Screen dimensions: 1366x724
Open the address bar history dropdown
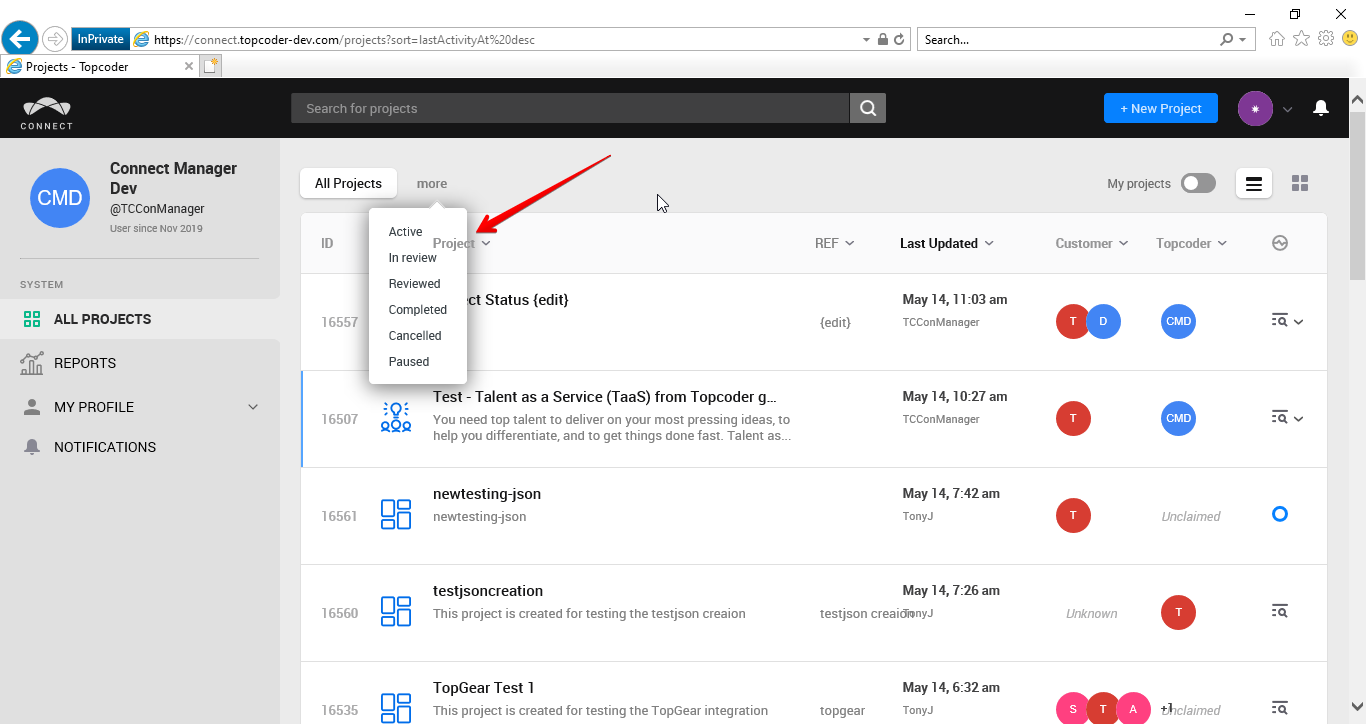pos(866,40)
